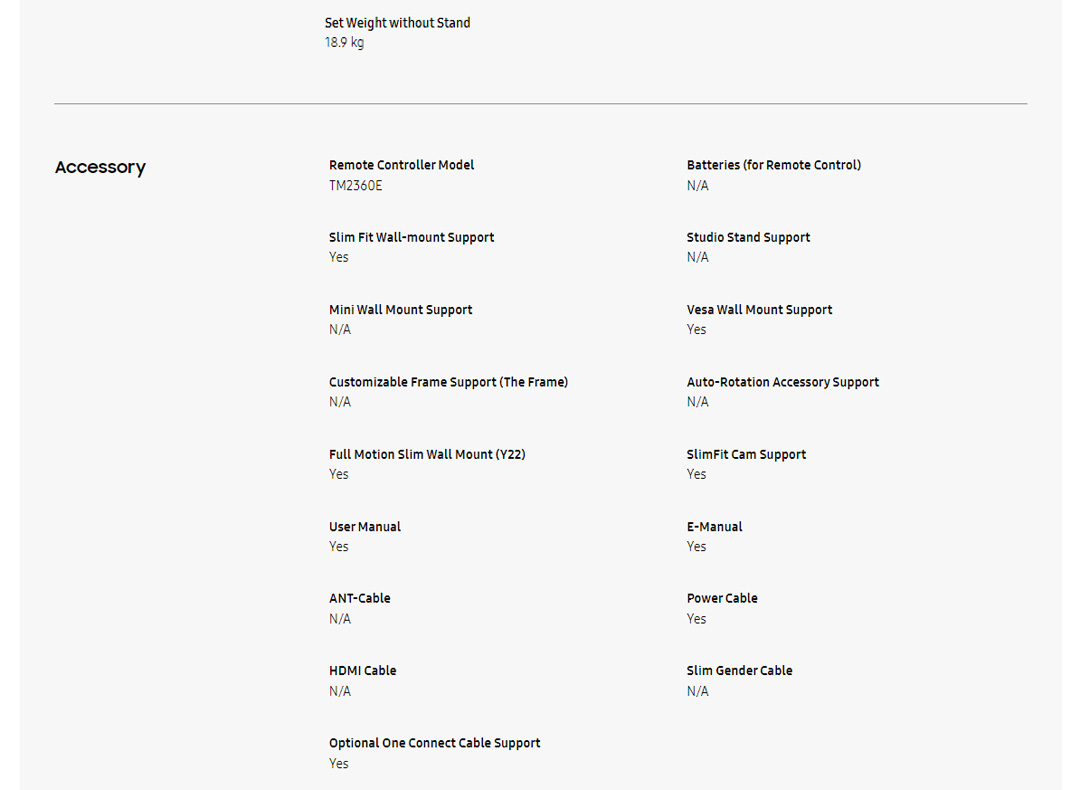Click the Studio Stand Support label
1080x790 pixels.
tap(748, 237)
